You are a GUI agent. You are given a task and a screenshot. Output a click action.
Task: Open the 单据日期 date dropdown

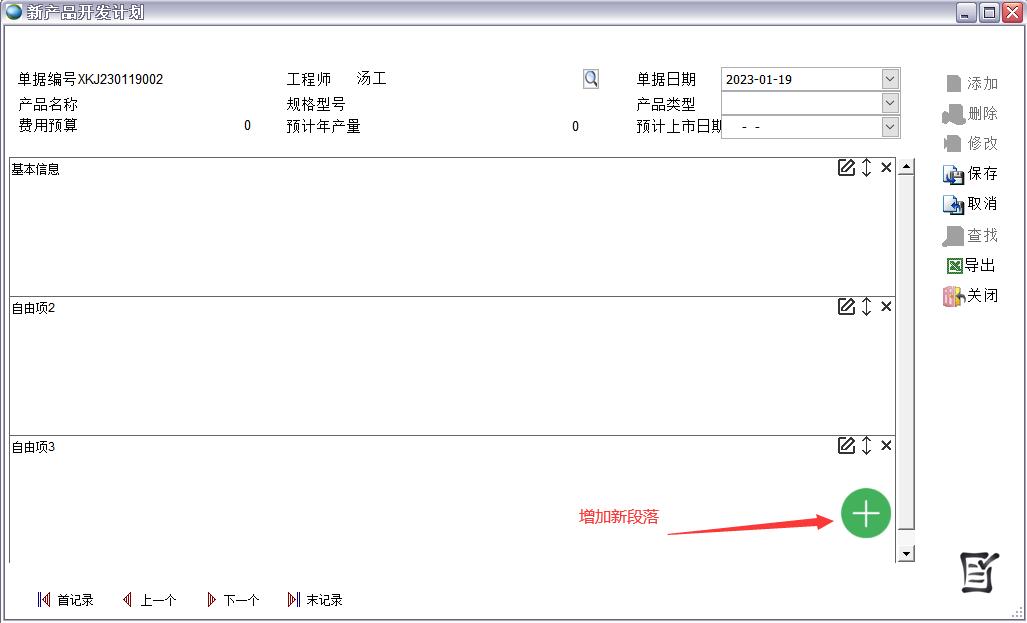point(890,79)
